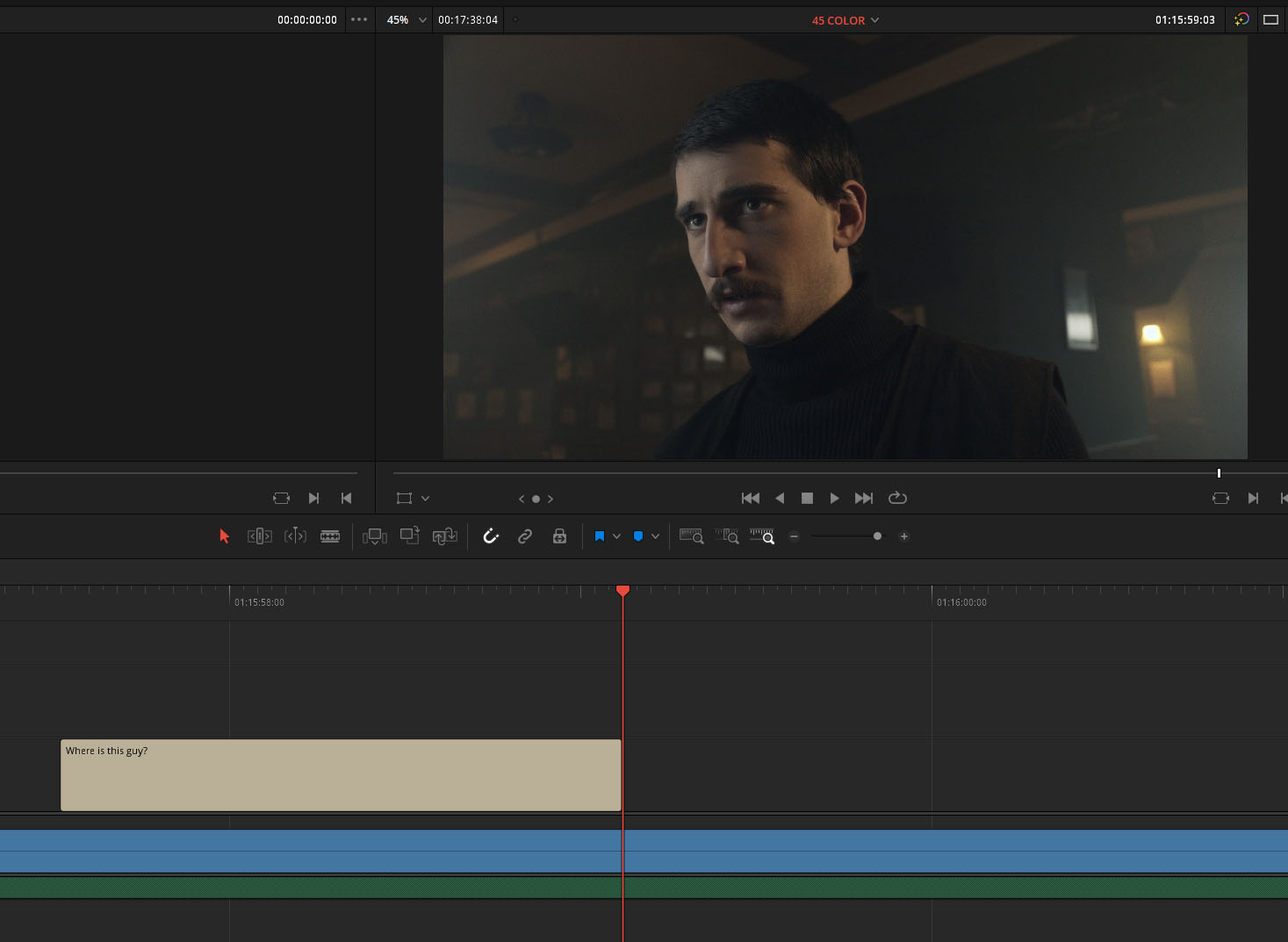Click the source viewer scrub bar
This screenshot has width=1288, height=942.
pos(178,473)
